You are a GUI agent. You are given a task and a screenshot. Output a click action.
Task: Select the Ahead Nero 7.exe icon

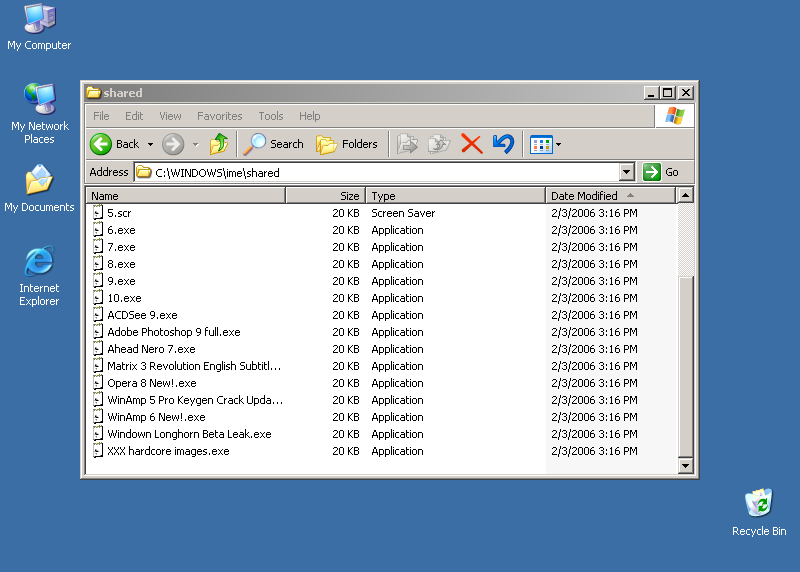[98, 349]
